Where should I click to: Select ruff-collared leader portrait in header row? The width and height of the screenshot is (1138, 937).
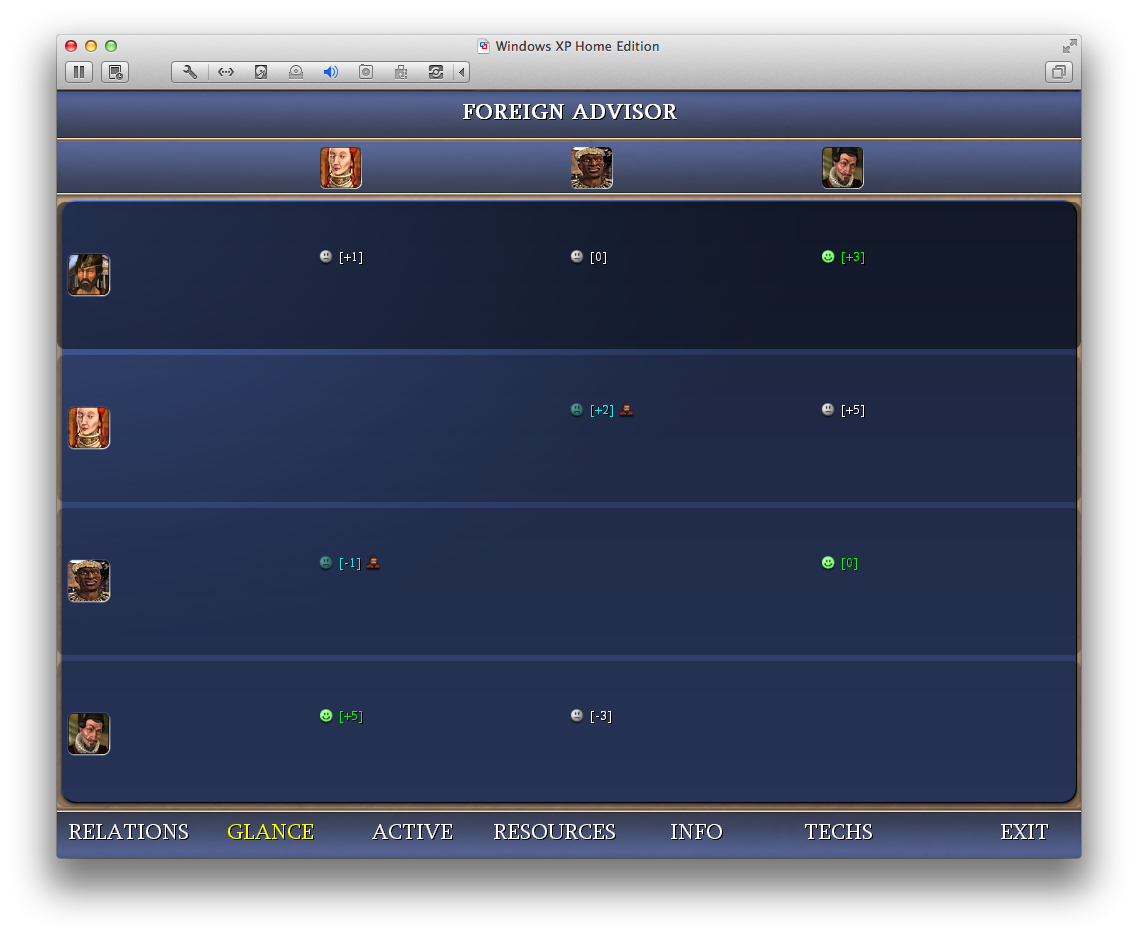click(843, 168)
